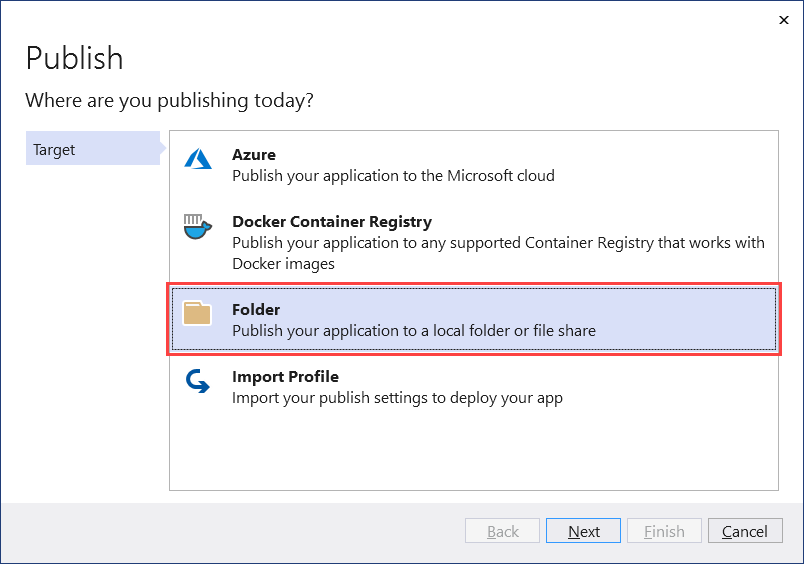Click 'Publish your application to the Microsoft cloud'
The image size is (805, 564).
point(393,176)
